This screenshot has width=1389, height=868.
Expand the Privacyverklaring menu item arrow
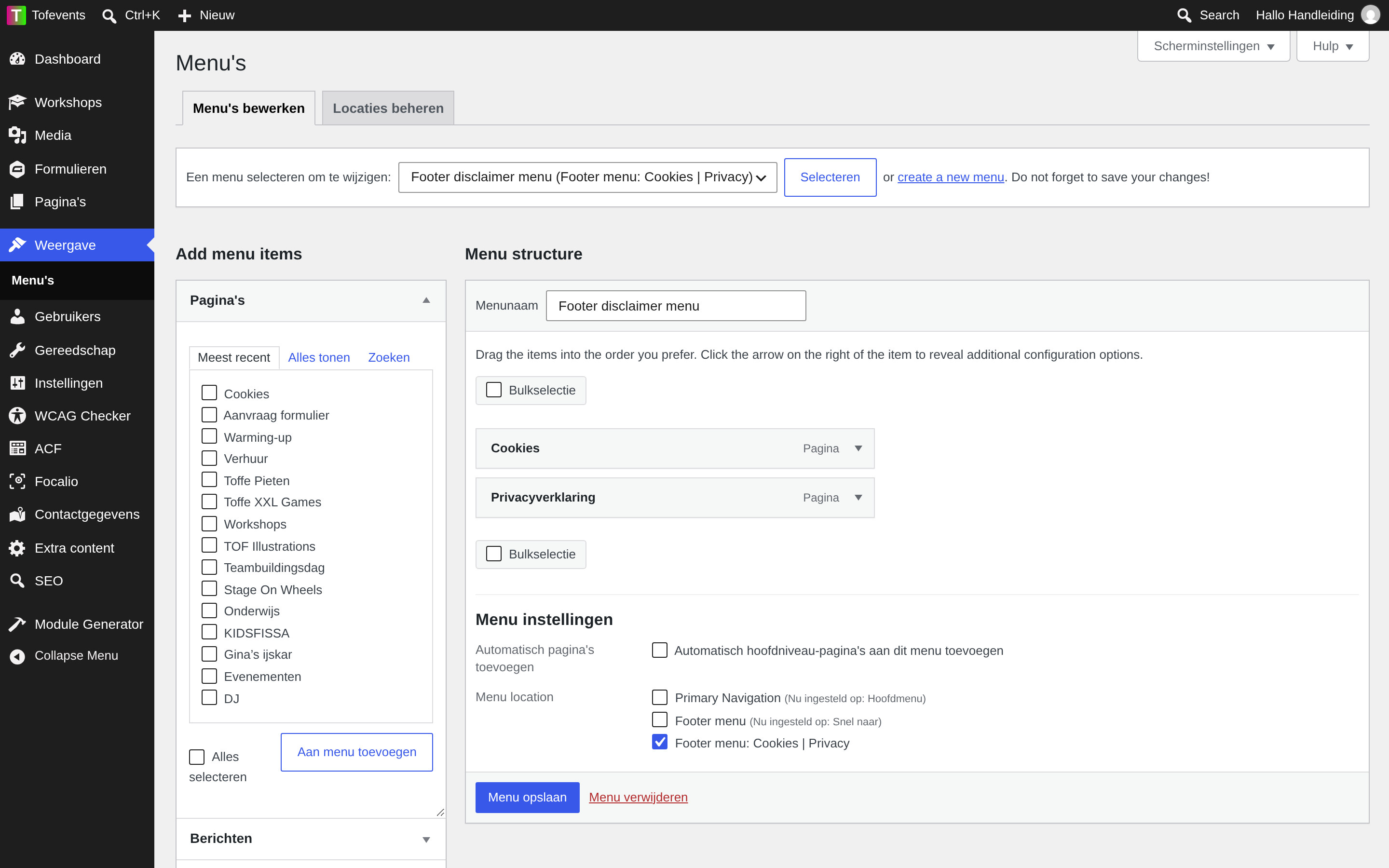(x=858, y=498)
